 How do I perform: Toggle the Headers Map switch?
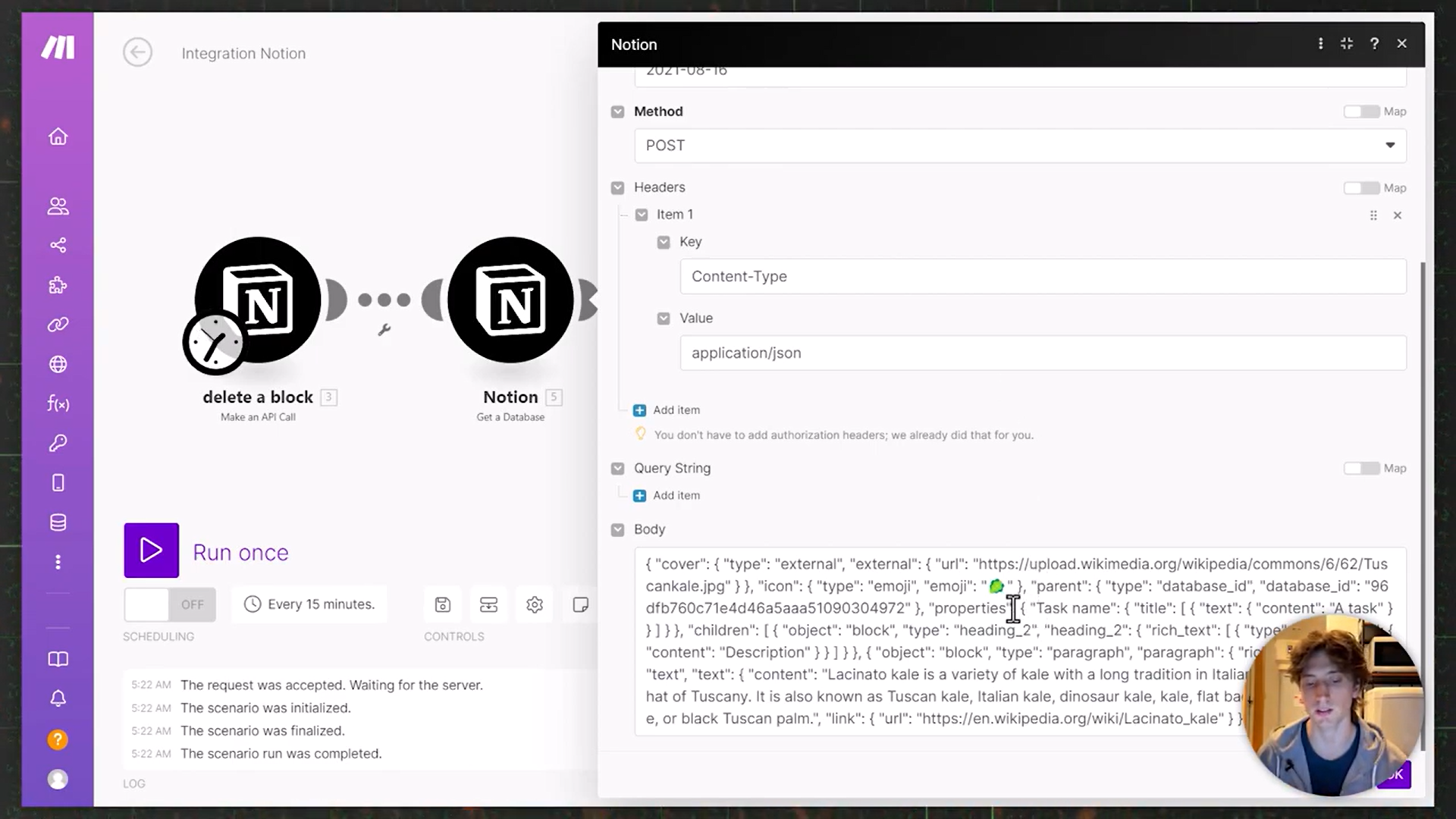(1361, 188)
